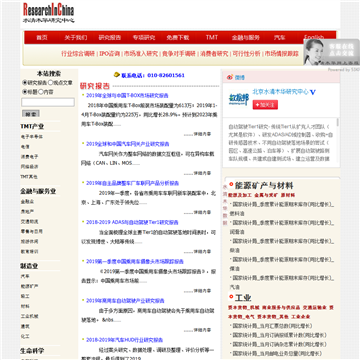Open the 免费下载 navigation item
The image size is (360, 360).
point(178,38)
